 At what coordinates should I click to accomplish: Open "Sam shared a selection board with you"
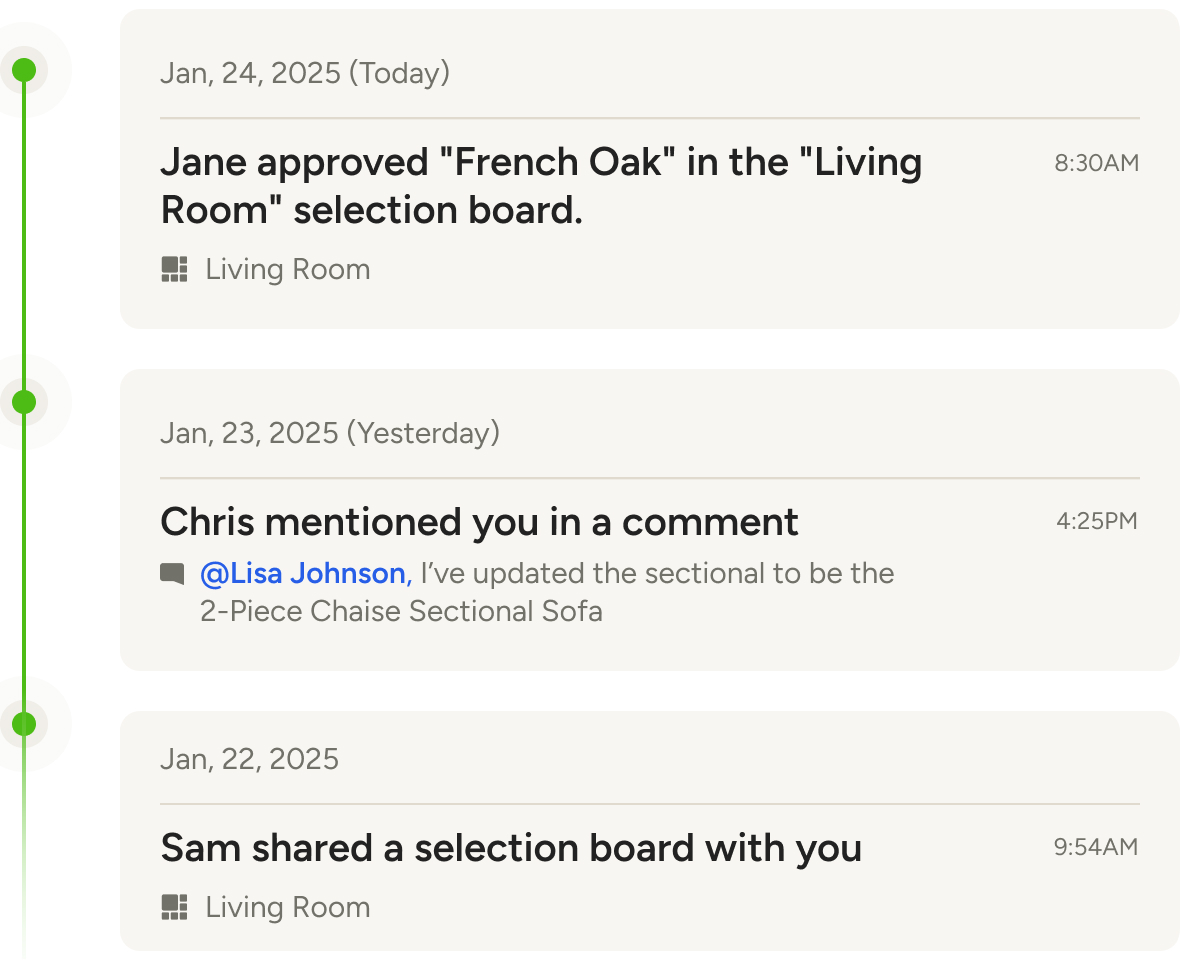[511, 848]
